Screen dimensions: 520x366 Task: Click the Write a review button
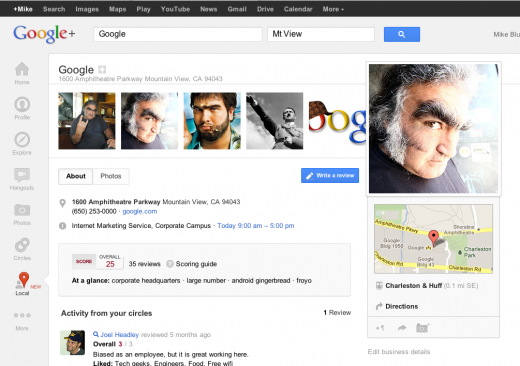[330, 175]
